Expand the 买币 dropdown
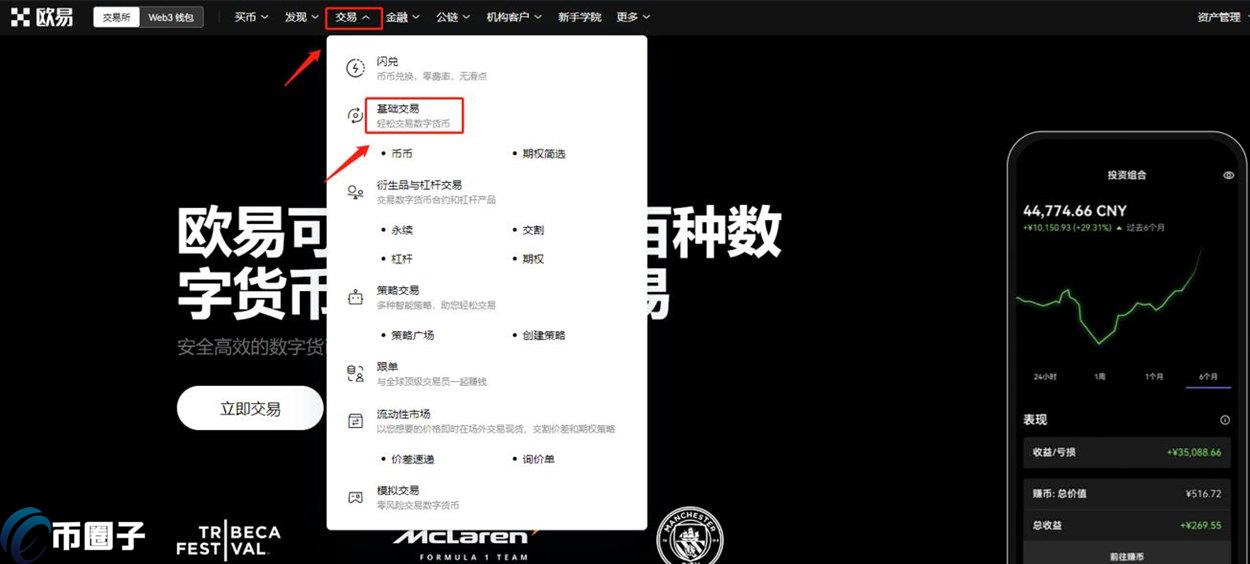The height and width of the screenshot is (564, 1250). point(251,17)
